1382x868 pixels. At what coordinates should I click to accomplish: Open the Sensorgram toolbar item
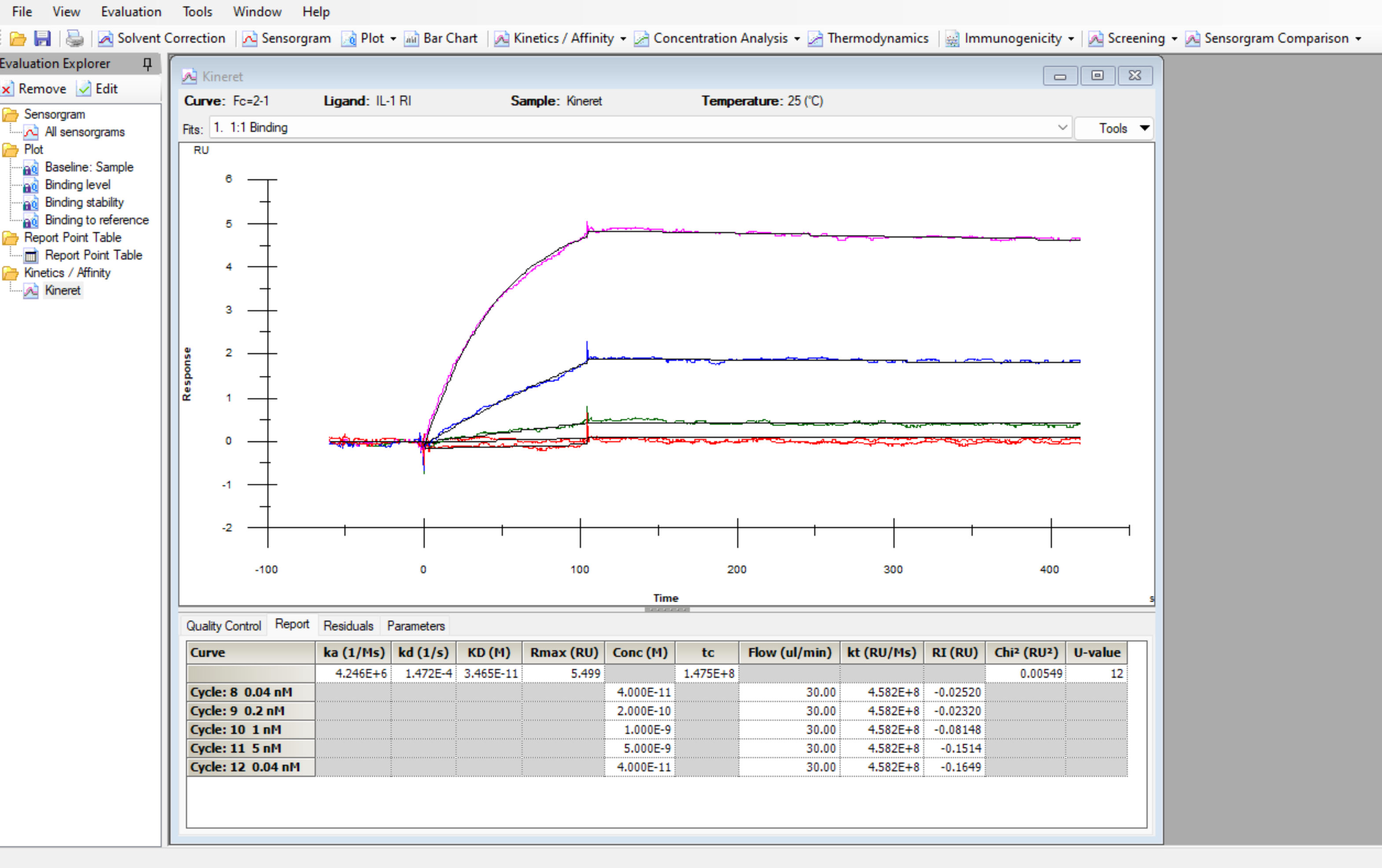click(x=287, y=38)
